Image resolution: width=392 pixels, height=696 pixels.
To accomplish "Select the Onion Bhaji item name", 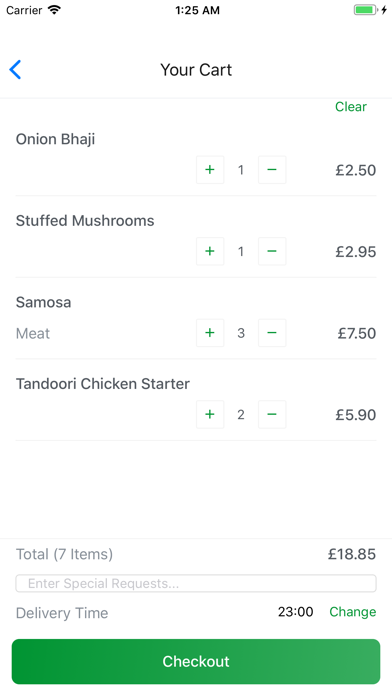I will click(x=55, y=139).
